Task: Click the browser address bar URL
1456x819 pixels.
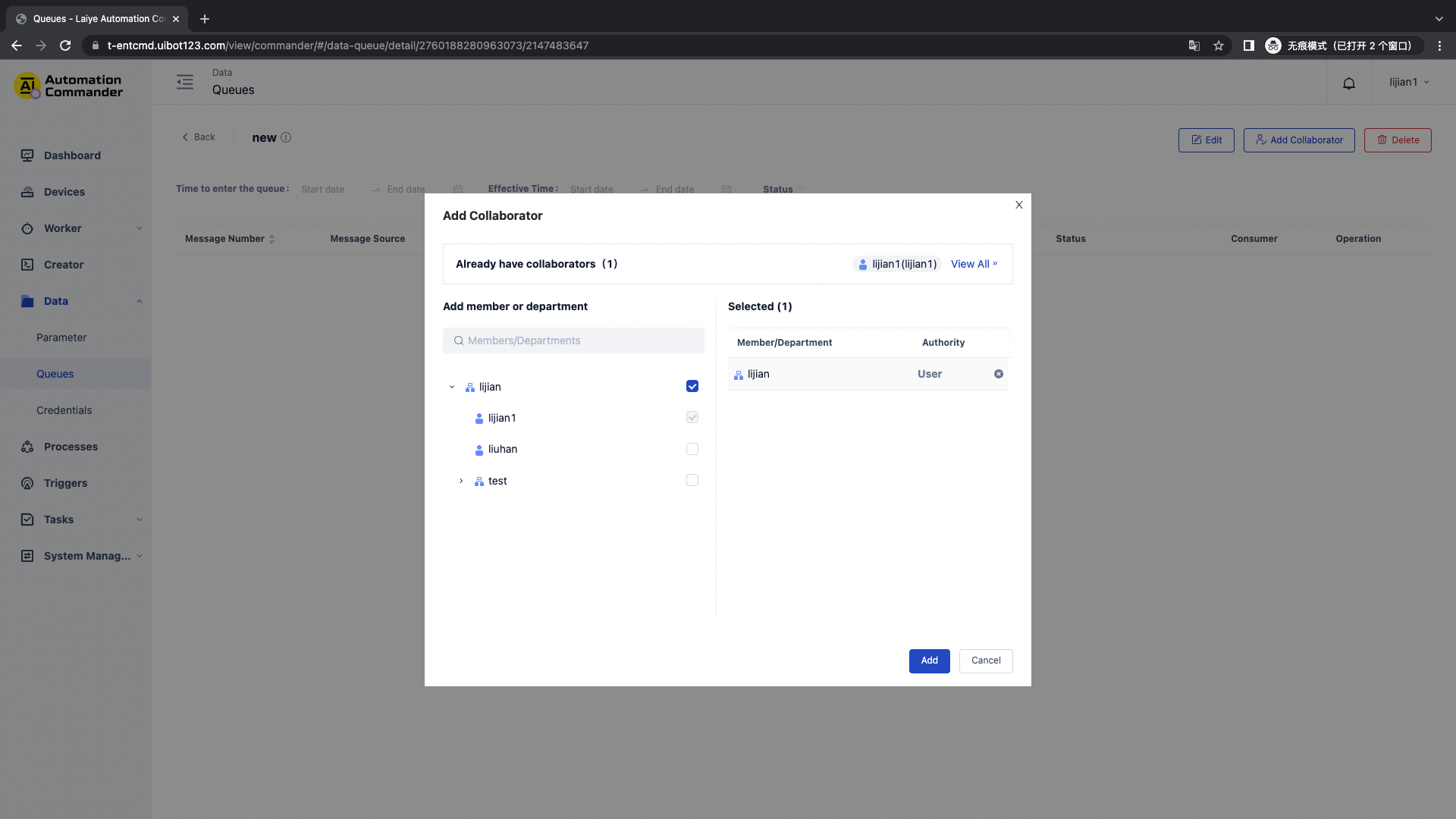Action: [348, 45]
